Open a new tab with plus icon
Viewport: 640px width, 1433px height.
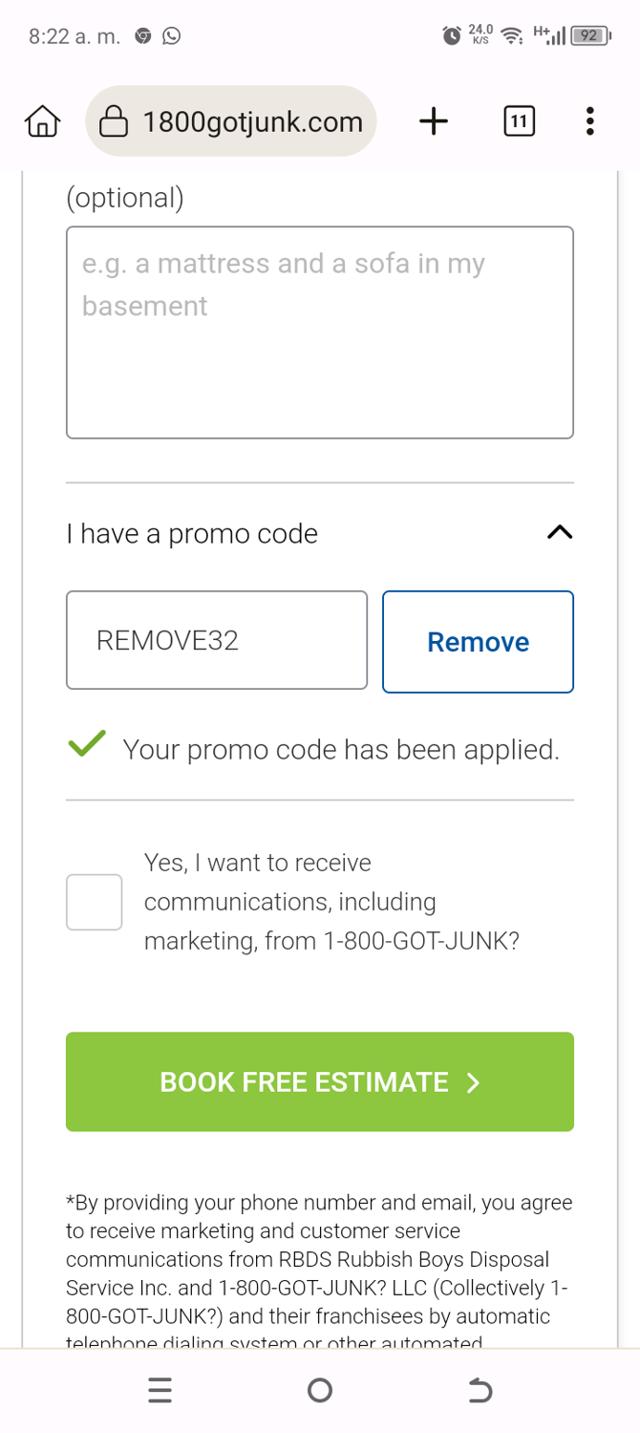(433, 122)
